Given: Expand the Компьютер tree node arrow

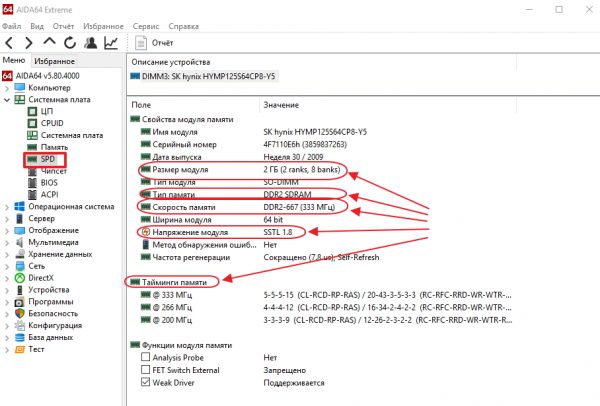Looking at the screenshot, I should 7,88.
